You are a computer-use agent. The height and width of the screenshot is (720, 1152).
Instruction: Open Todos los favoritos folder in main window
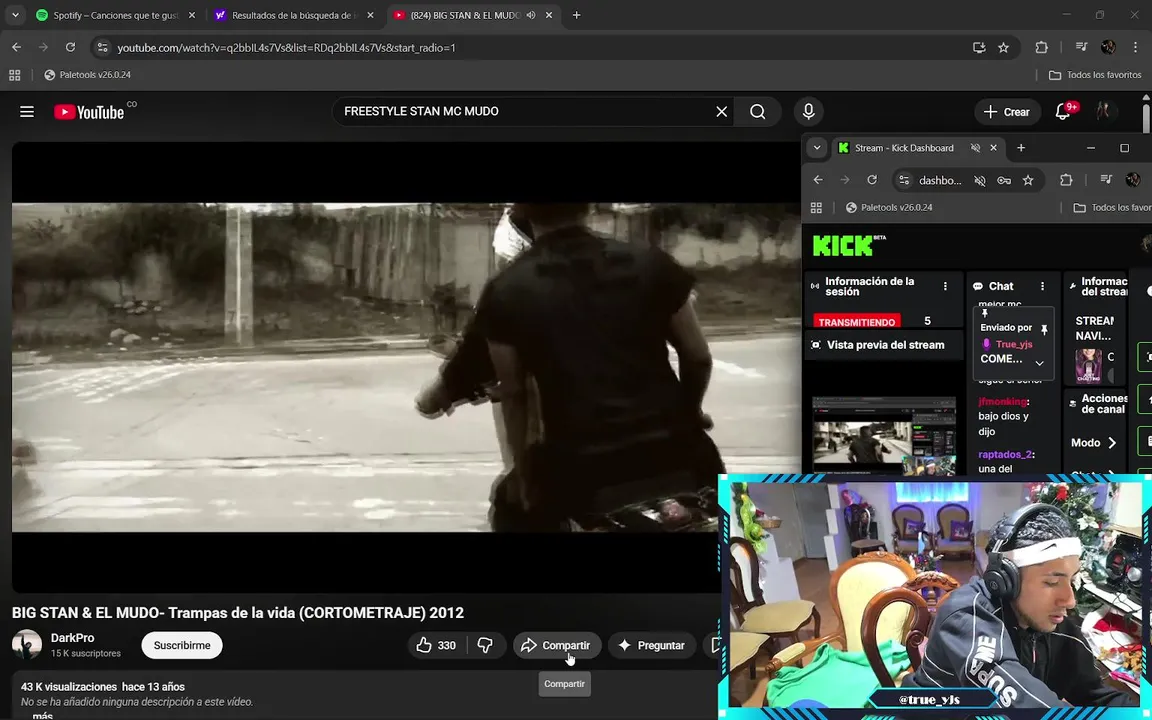[1095, 75]
